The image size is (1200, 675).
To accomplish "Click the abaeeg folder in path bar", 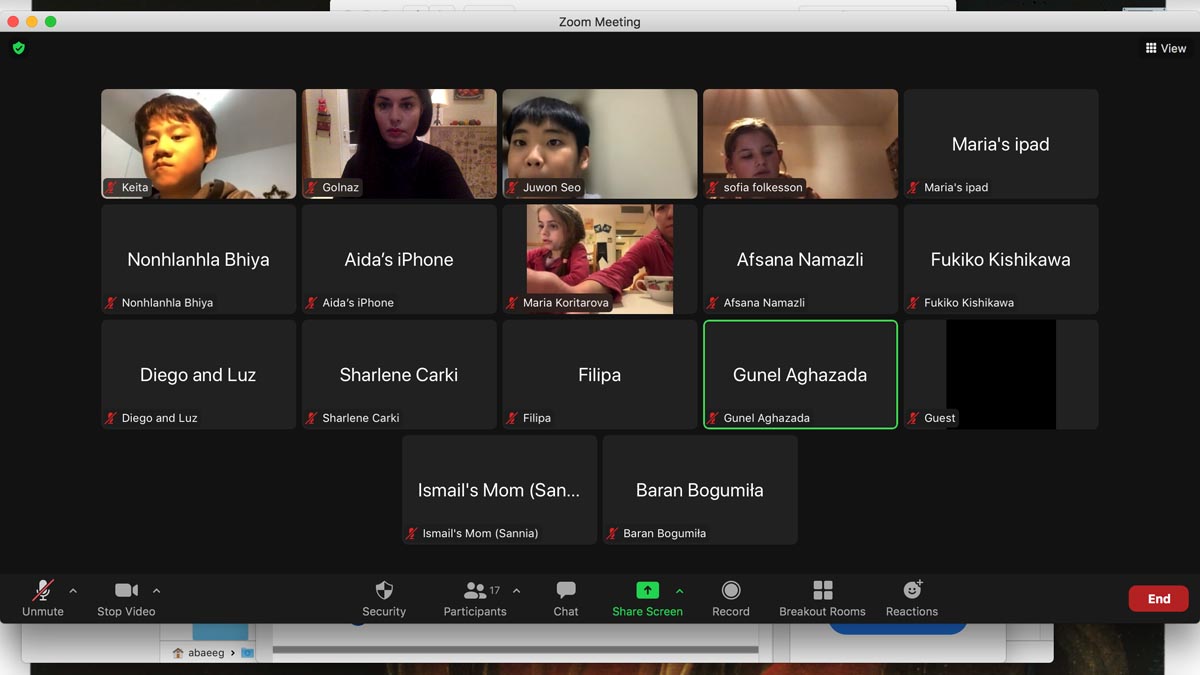I will [x=205, y=653].
